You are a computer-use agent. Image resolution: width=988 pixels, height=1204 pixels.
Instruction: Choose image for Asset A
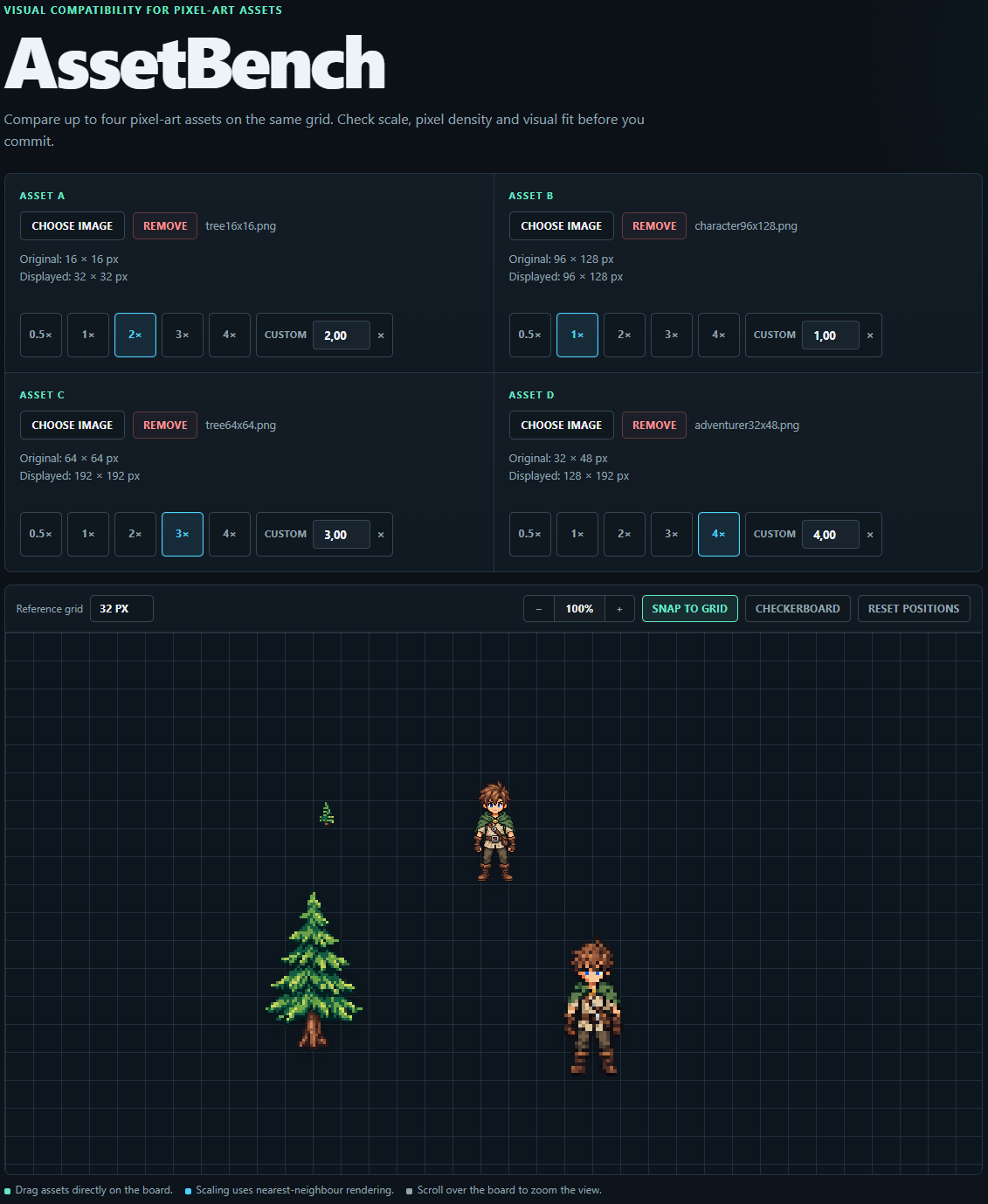click(x=73, y=225)
